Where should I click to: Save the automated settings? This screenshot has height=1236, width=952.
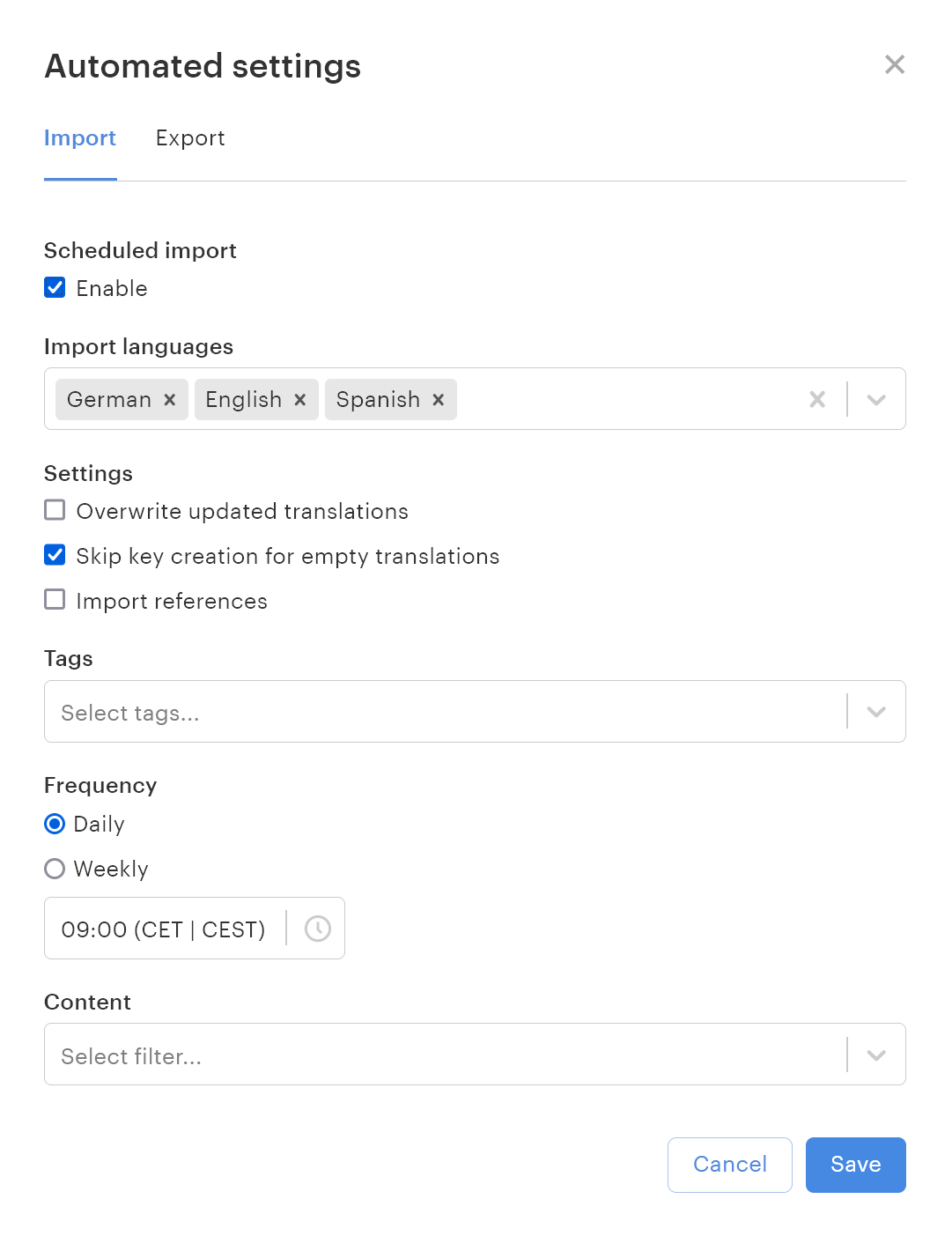coord(856,1165)
